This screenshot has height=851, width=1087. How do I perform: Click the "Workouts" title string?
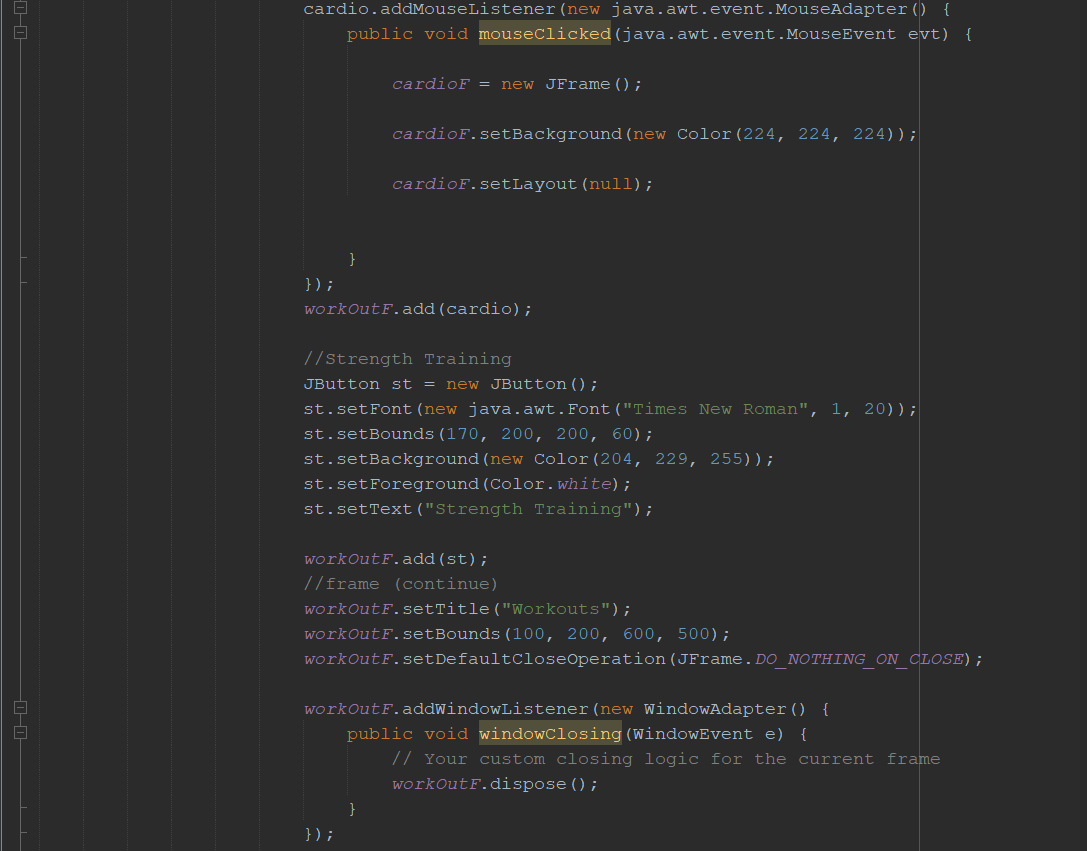(x=556, y=609)
